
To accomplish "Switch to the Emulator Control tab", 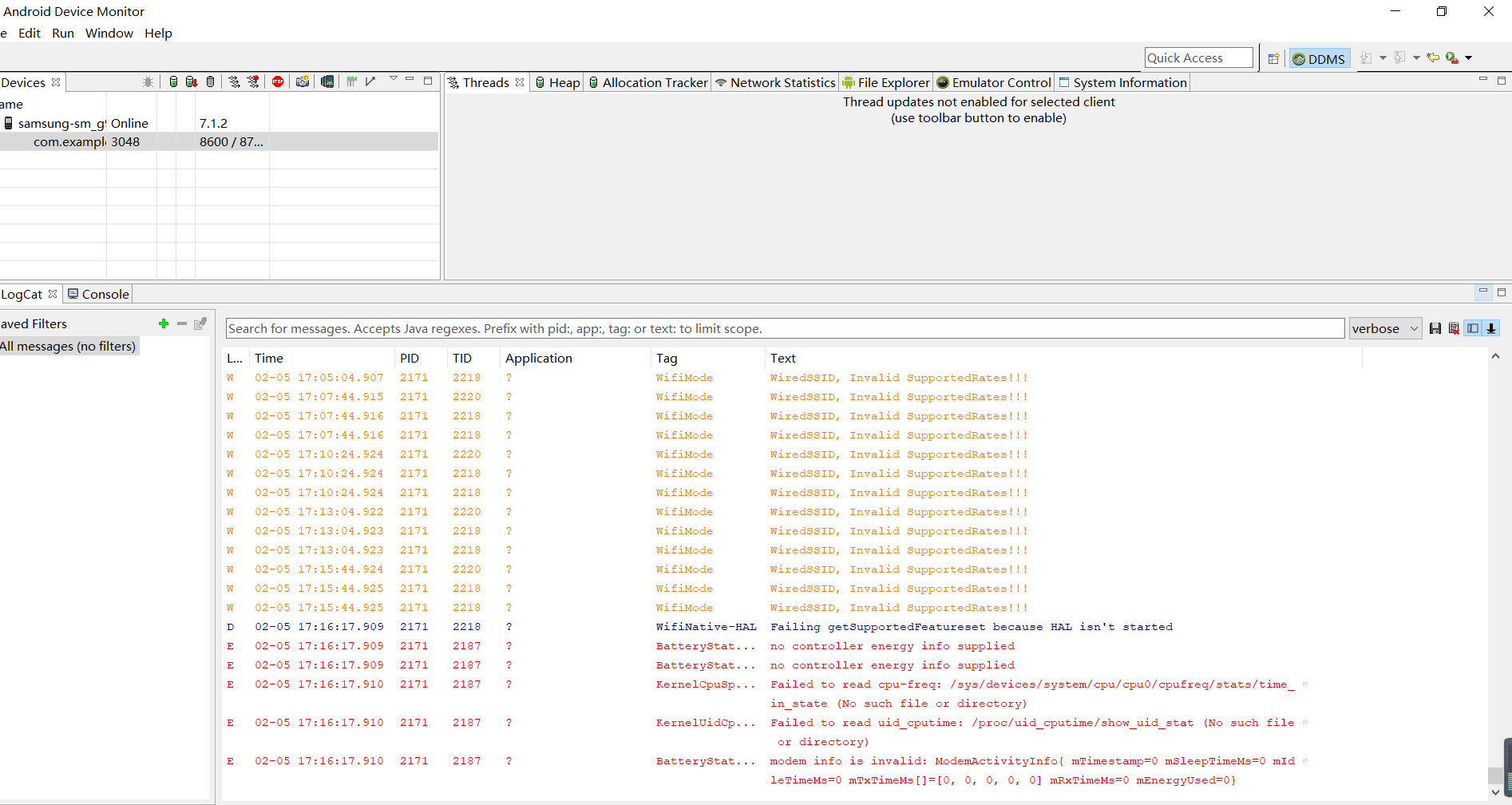I will tap(994, 82).
